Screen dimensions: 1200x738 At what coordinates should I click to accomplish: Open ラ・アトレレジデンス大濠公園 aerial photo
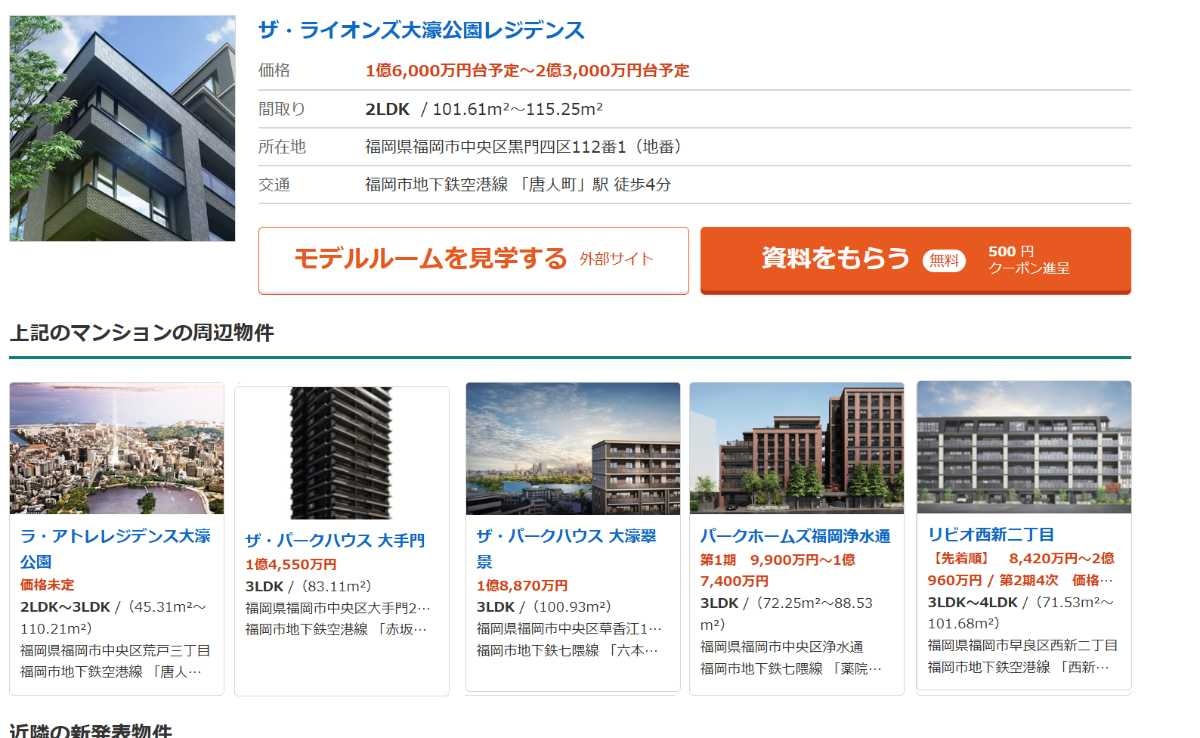point(117,448)
